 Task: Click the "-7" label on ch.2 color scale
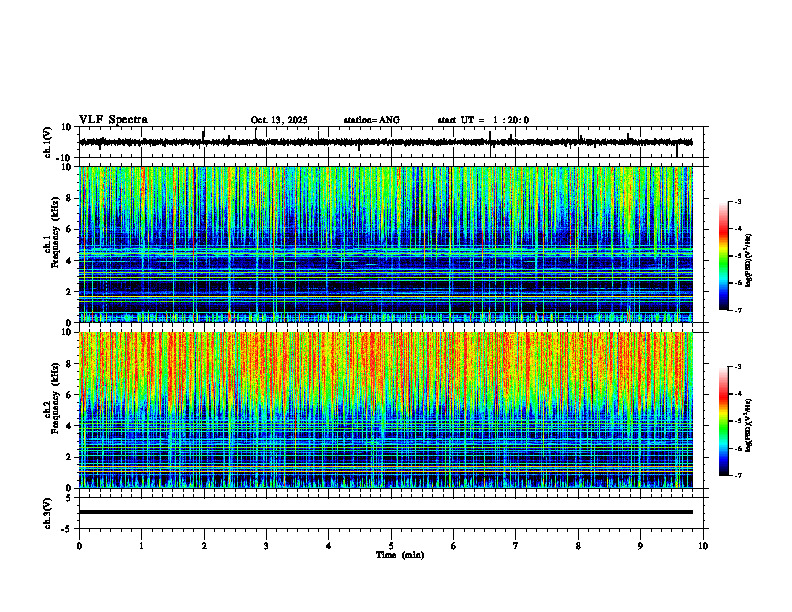(x=738, y=475)
